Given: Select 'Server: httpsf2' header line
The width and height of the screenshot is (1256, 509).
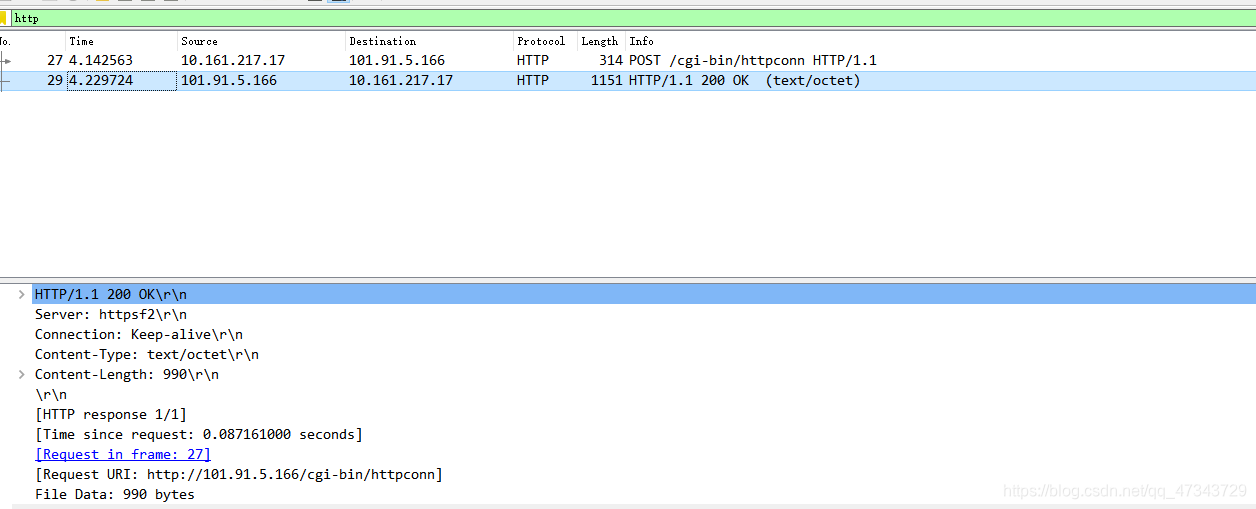Looking at the screenshot, I should tap(110, 314).
